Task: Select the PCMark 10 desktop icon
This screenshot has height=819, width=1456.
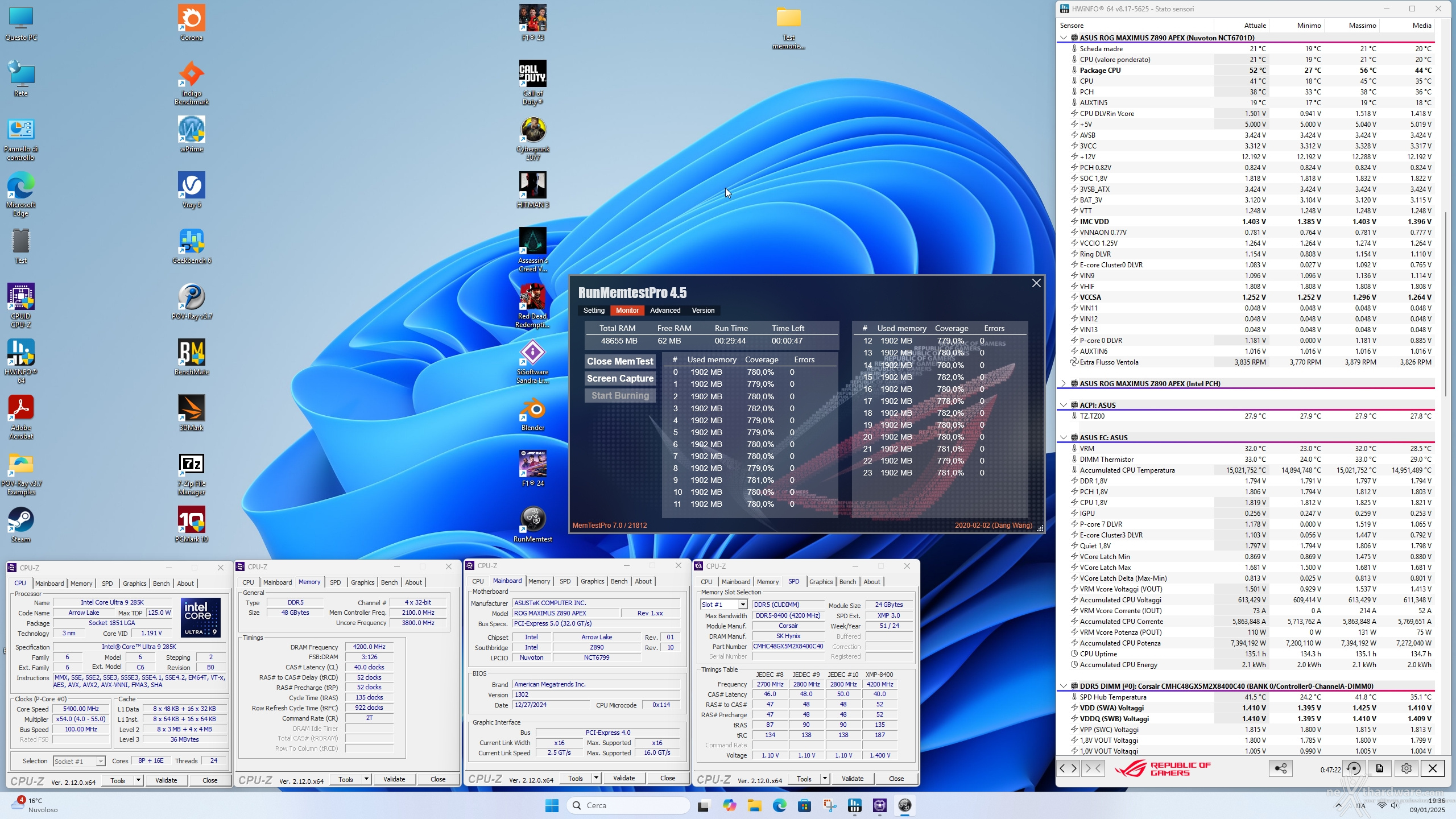Action: click(x=192, y=524)
